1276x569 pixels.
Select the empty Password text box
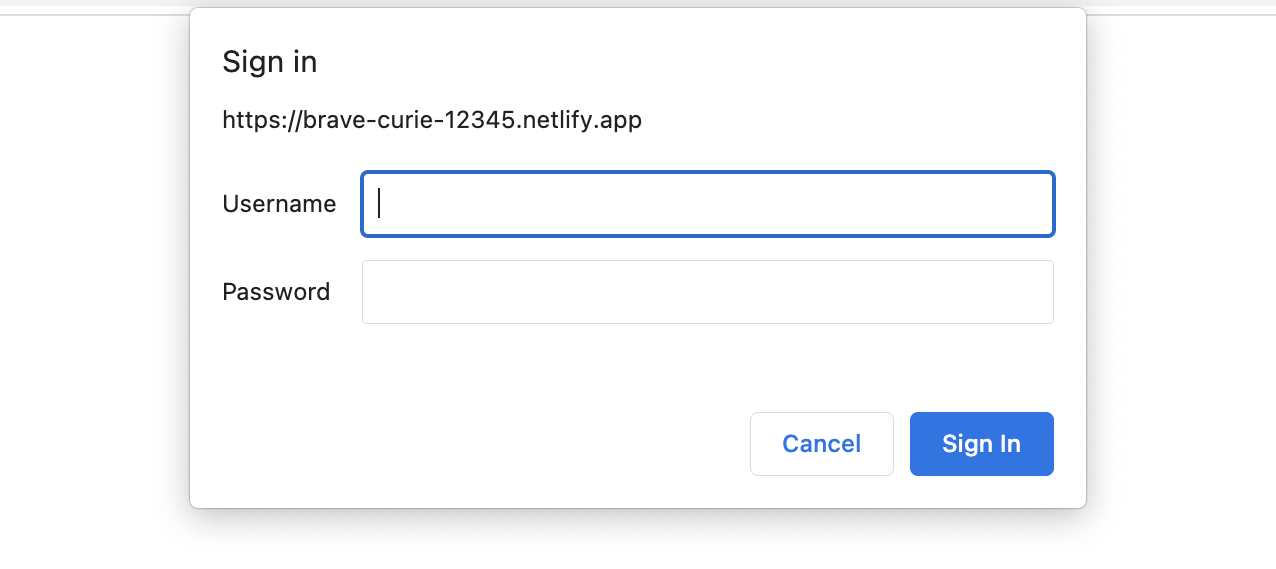click(x=707, y=292)
